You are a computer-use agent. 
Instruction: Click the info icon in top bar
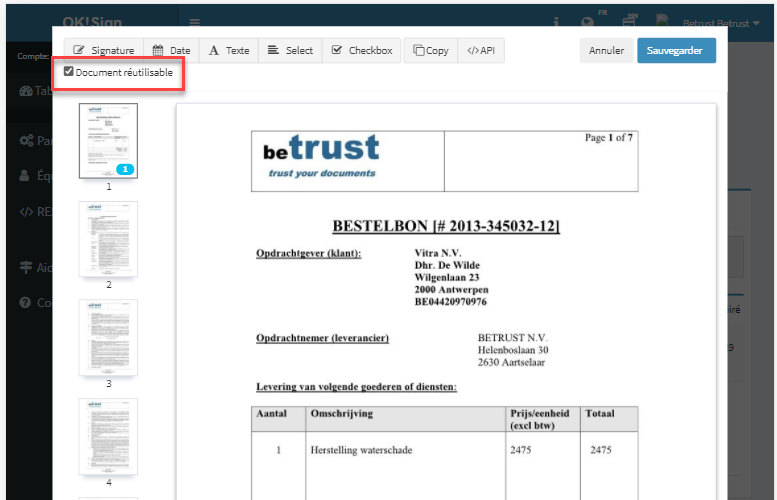(x=556, y=21)
